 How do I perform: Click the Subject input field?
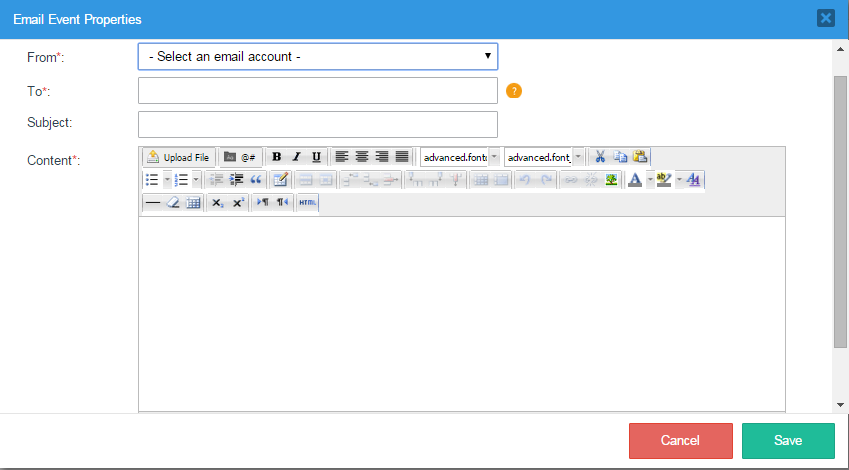[317, 124]
